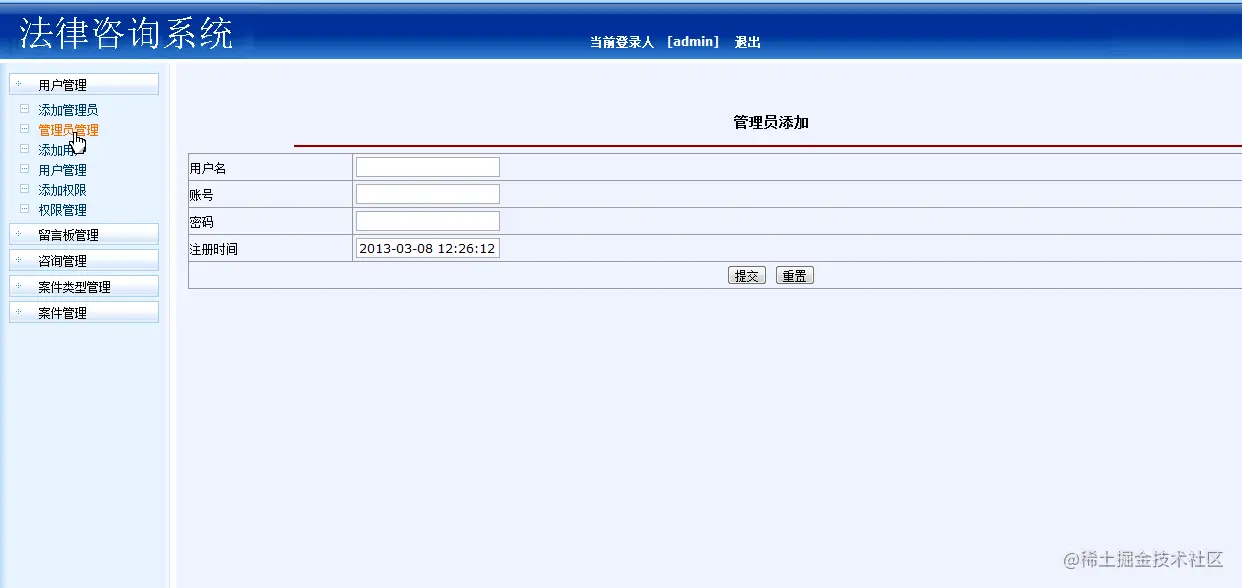Click the 重置 reset button
Viewport: 1242px width, 588px height.
coord(794,275)
